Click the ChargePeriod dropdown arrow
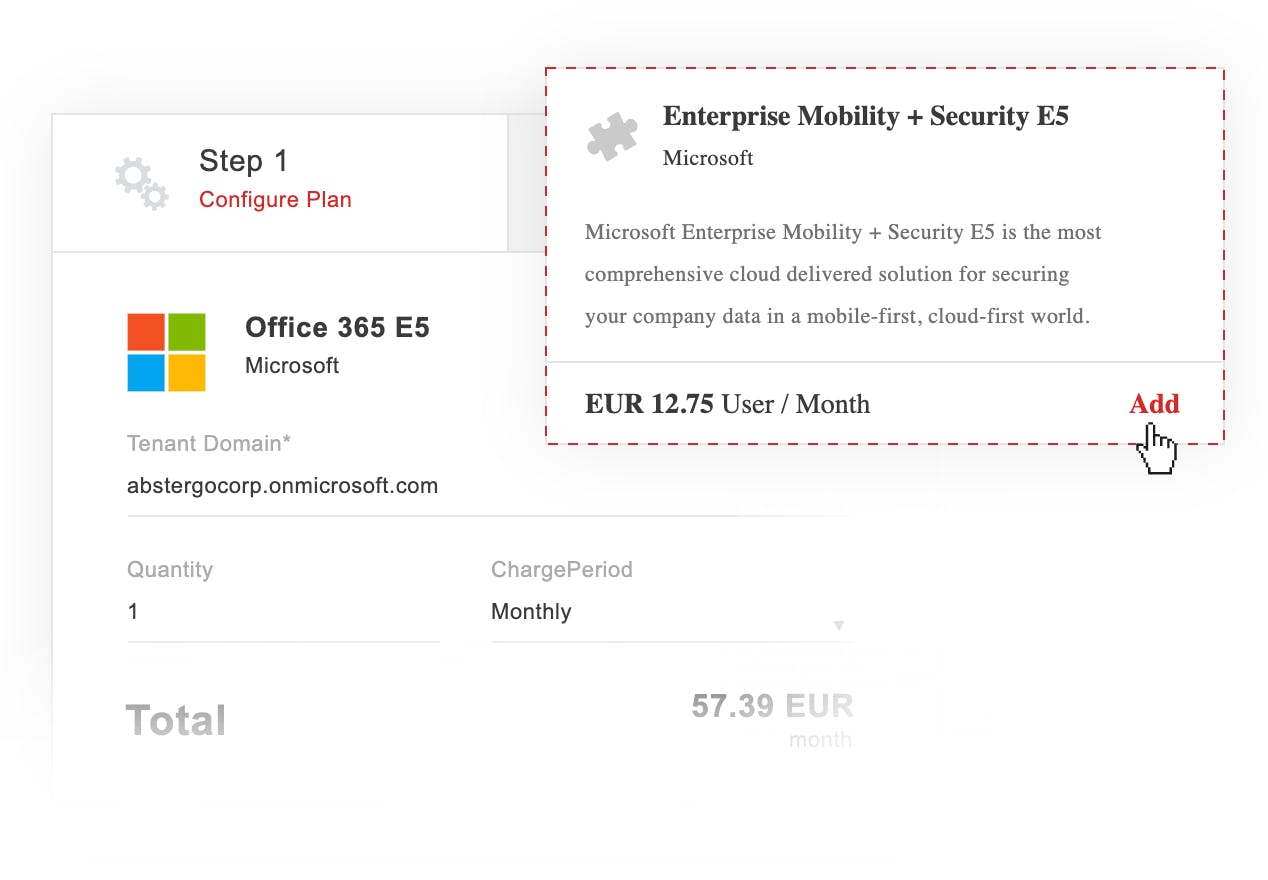This screenshot has width=1268, height=880. 839,626
